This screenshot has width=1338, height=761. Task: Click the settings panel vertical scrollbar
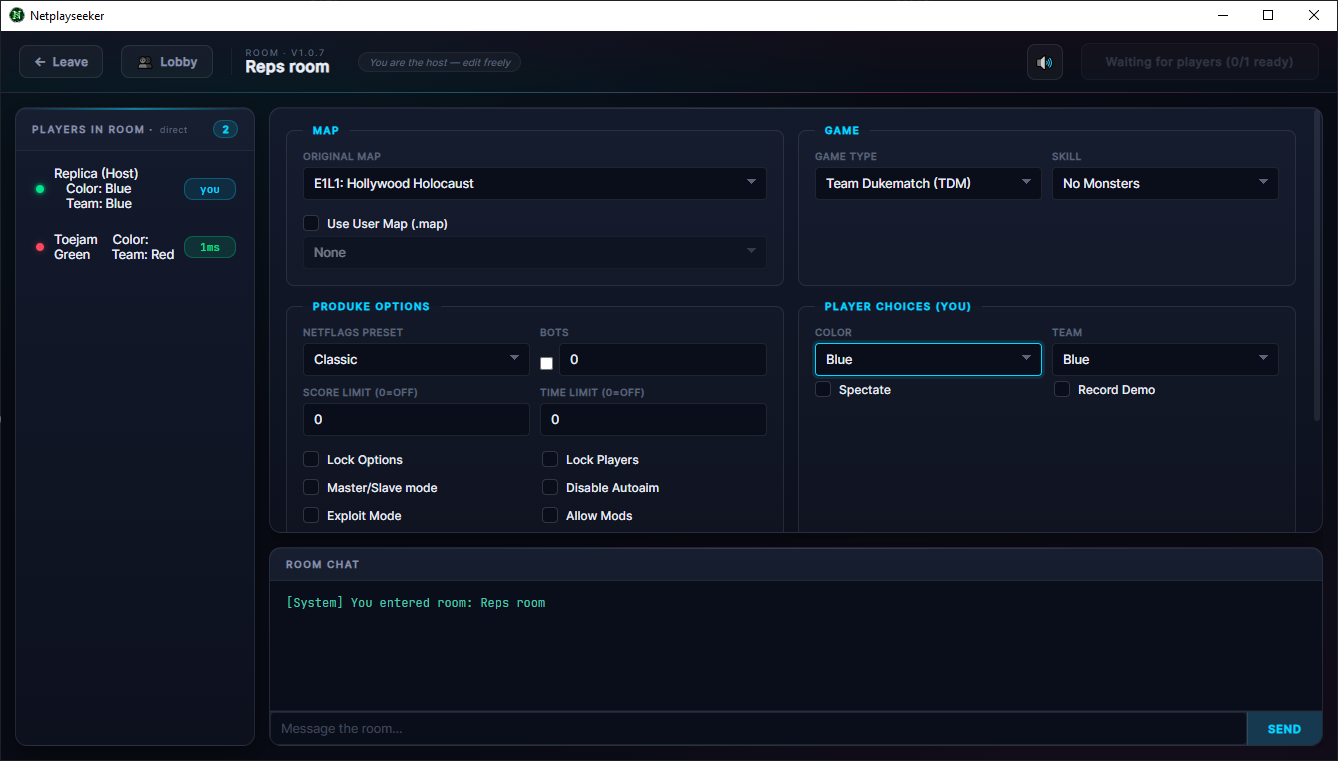[1317, 268]
